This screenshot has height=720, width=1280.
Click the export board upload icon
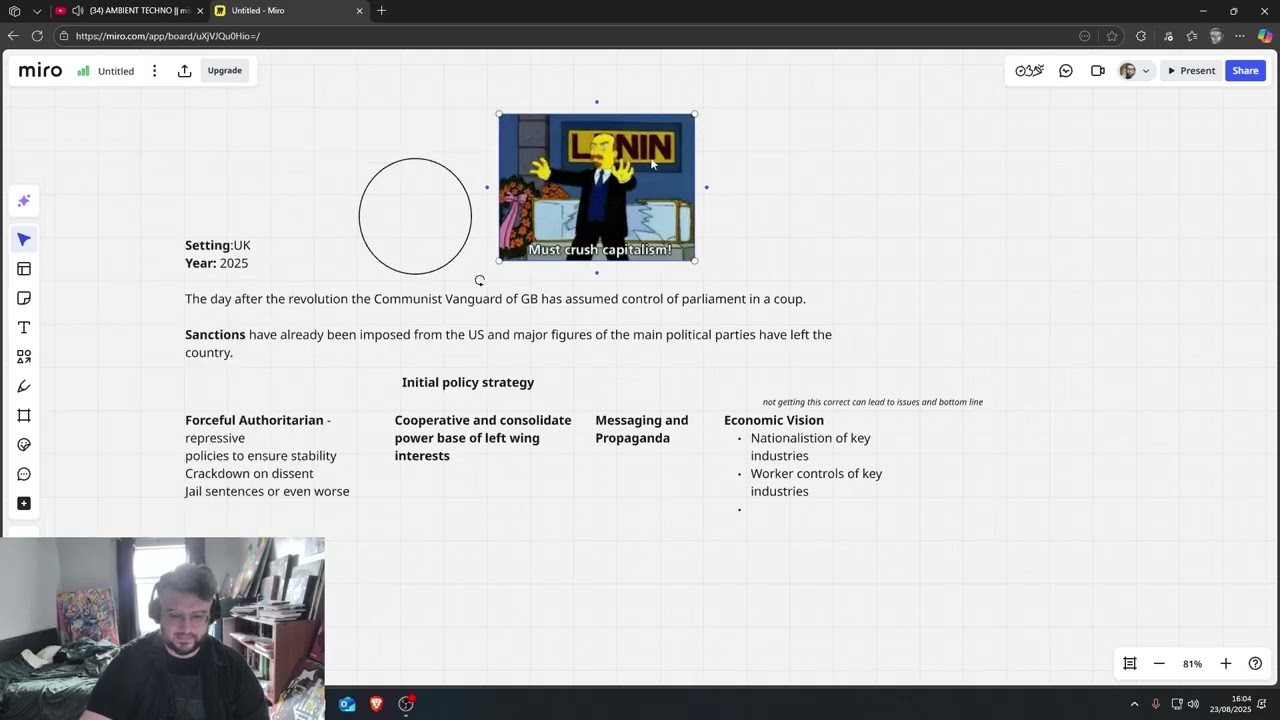pyautogui.click(x=184, y=71)
